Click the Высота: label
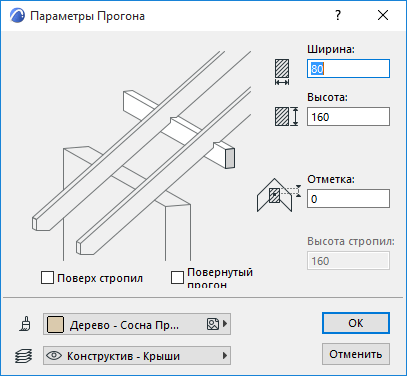Screen dimensions: 407x376 pos(327,97)
